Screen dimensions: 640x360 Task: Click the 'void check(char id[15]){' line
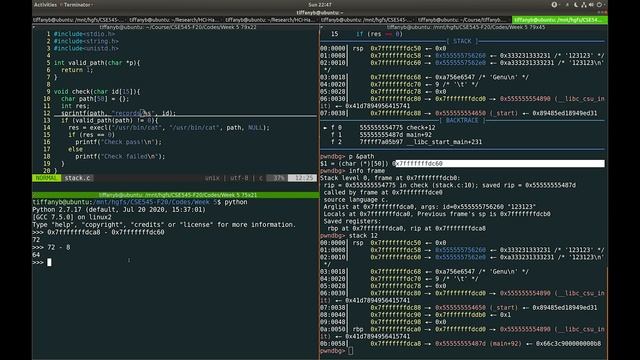pos(97,91)
